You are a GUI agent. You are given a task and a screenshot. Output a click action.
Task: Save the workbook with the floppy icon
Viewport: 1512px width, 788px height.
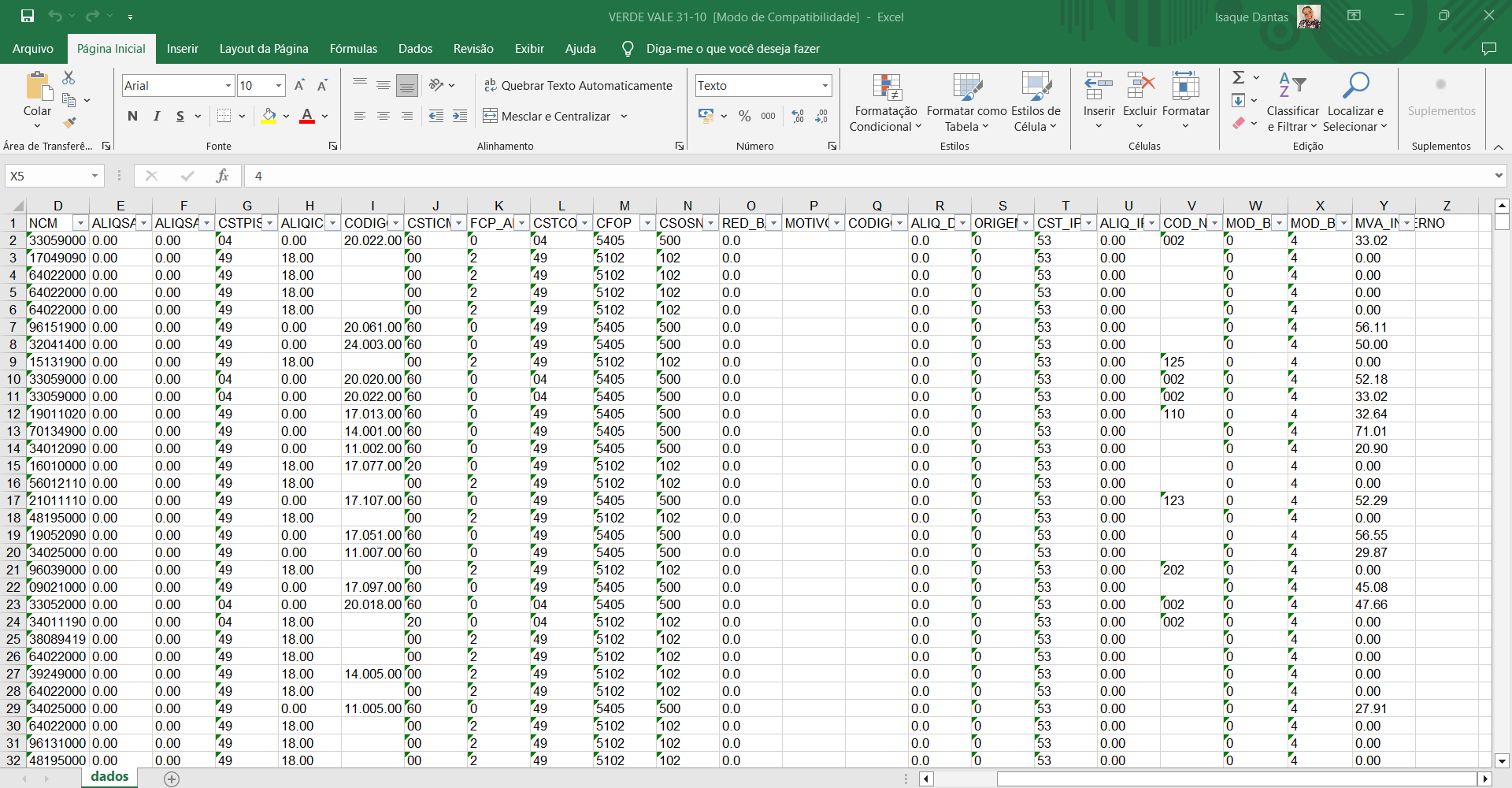[28, 16]
